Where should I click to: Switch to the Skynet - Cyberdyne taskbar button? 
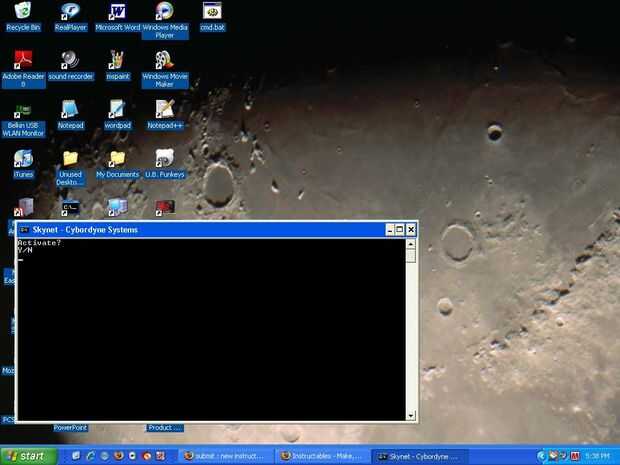tap(419, 456)
